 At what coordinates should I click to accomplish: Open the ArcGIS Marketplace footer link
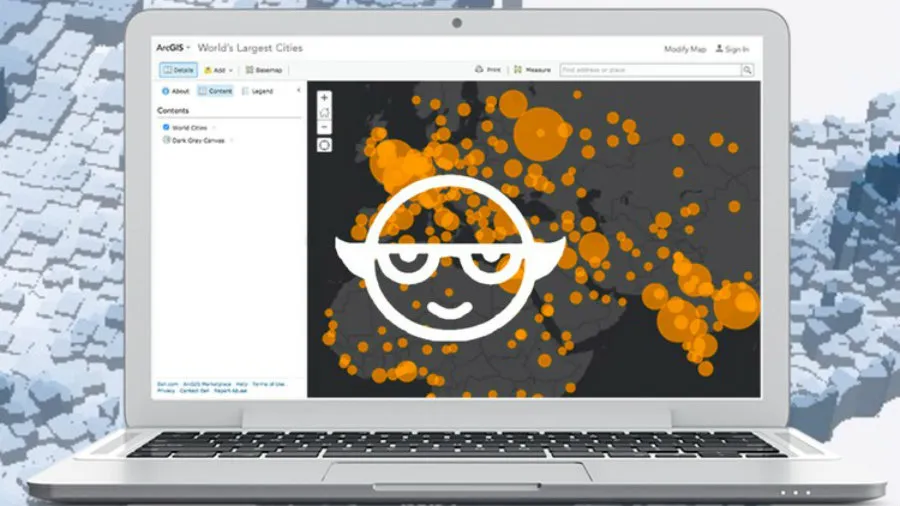(x=207, y=384)
